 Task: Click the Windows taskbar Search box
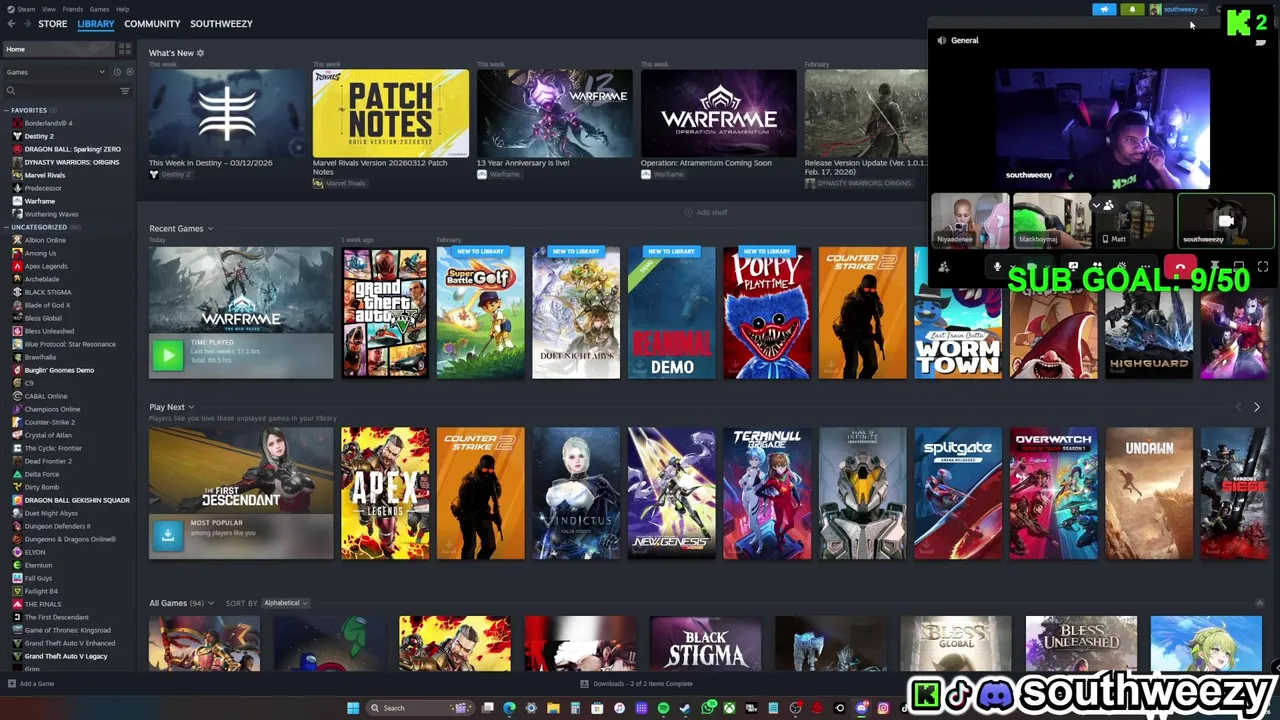[418, 708]
